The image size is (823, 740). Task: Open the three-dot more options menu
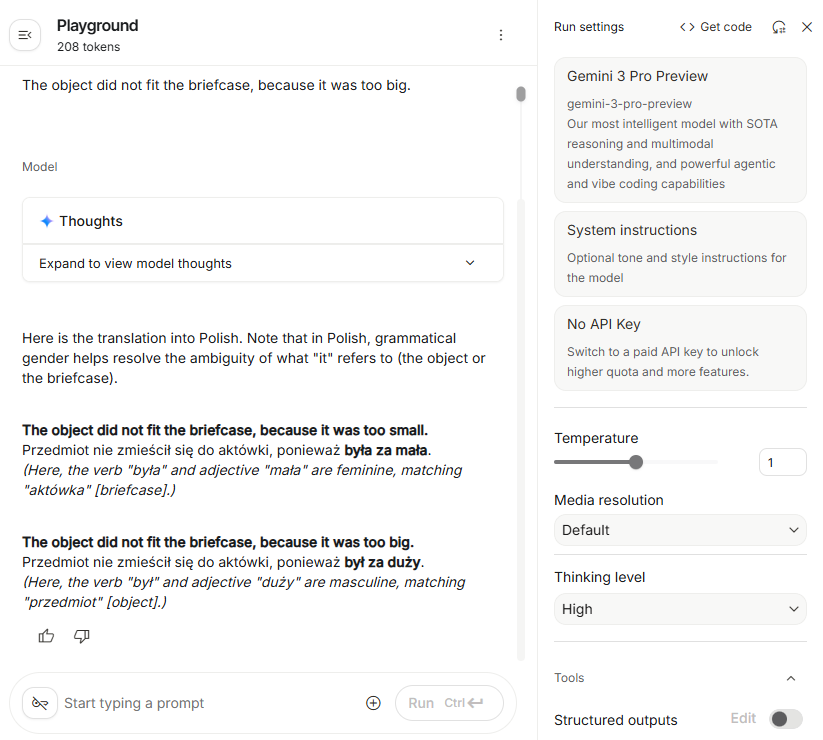pos(501,35)
